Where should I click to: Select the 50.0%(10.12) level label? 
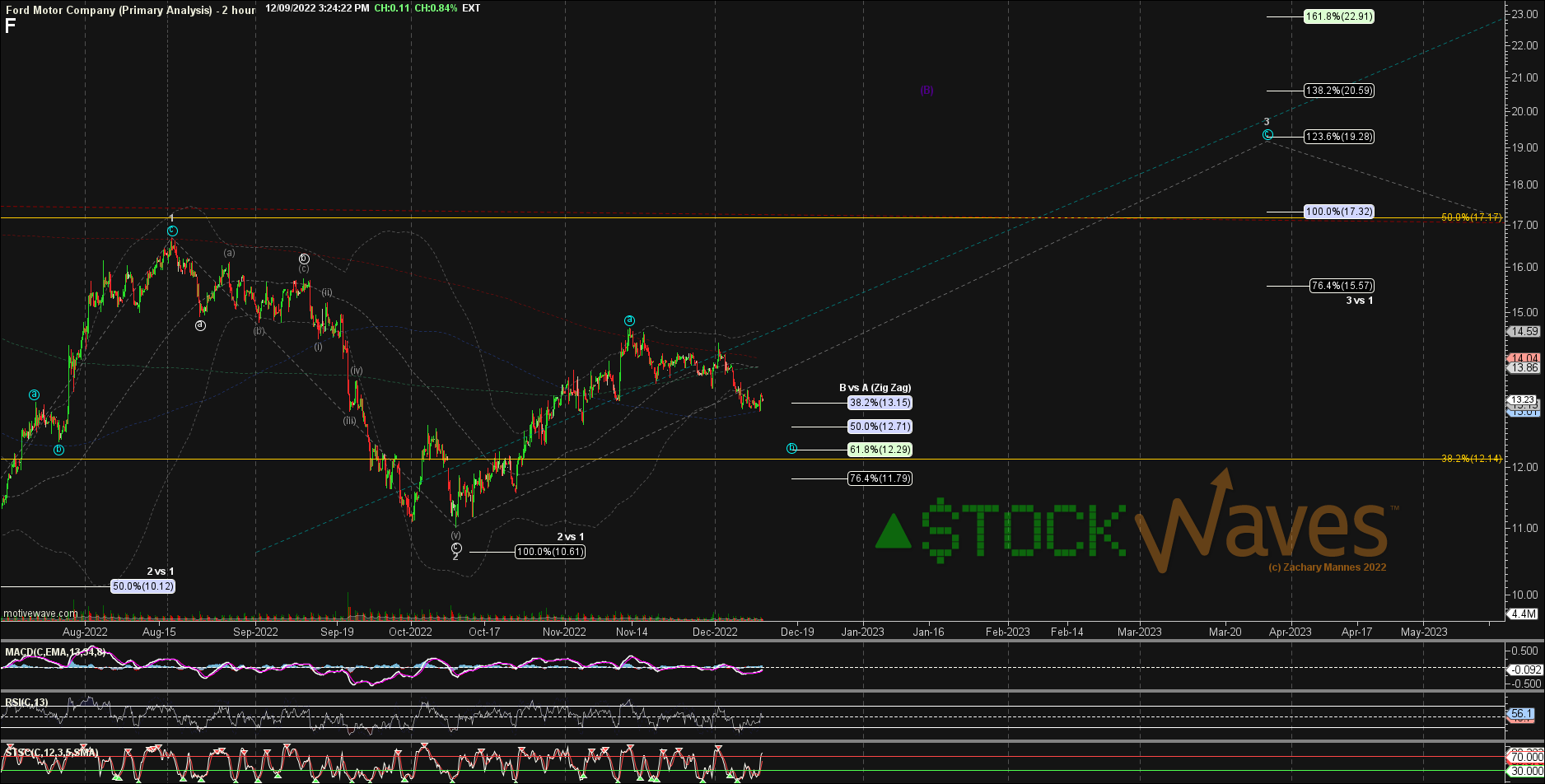tap(142, 586)
